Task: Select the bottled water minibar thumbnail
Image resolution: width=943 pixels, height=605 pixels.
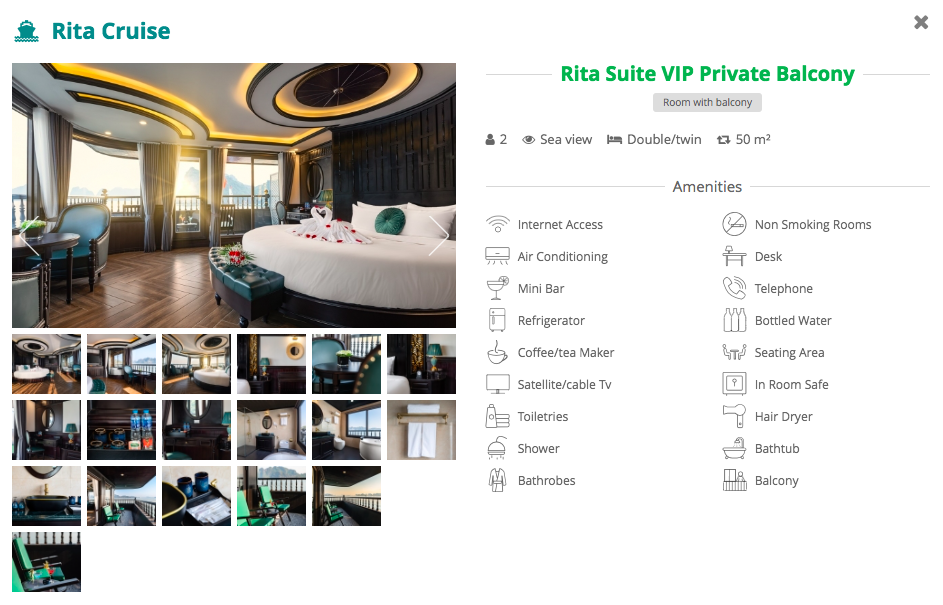Action: (121, 430)
